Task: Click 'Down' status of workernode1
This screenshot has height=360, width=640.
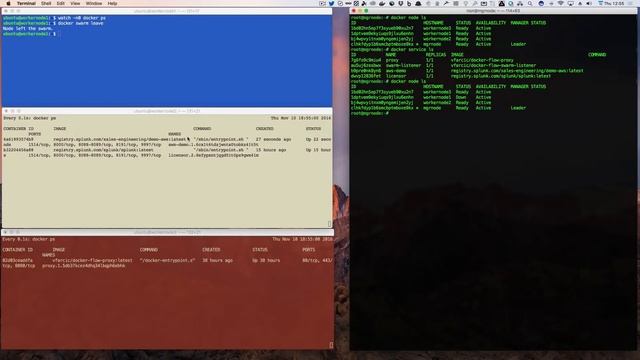Action: [461, 97]
